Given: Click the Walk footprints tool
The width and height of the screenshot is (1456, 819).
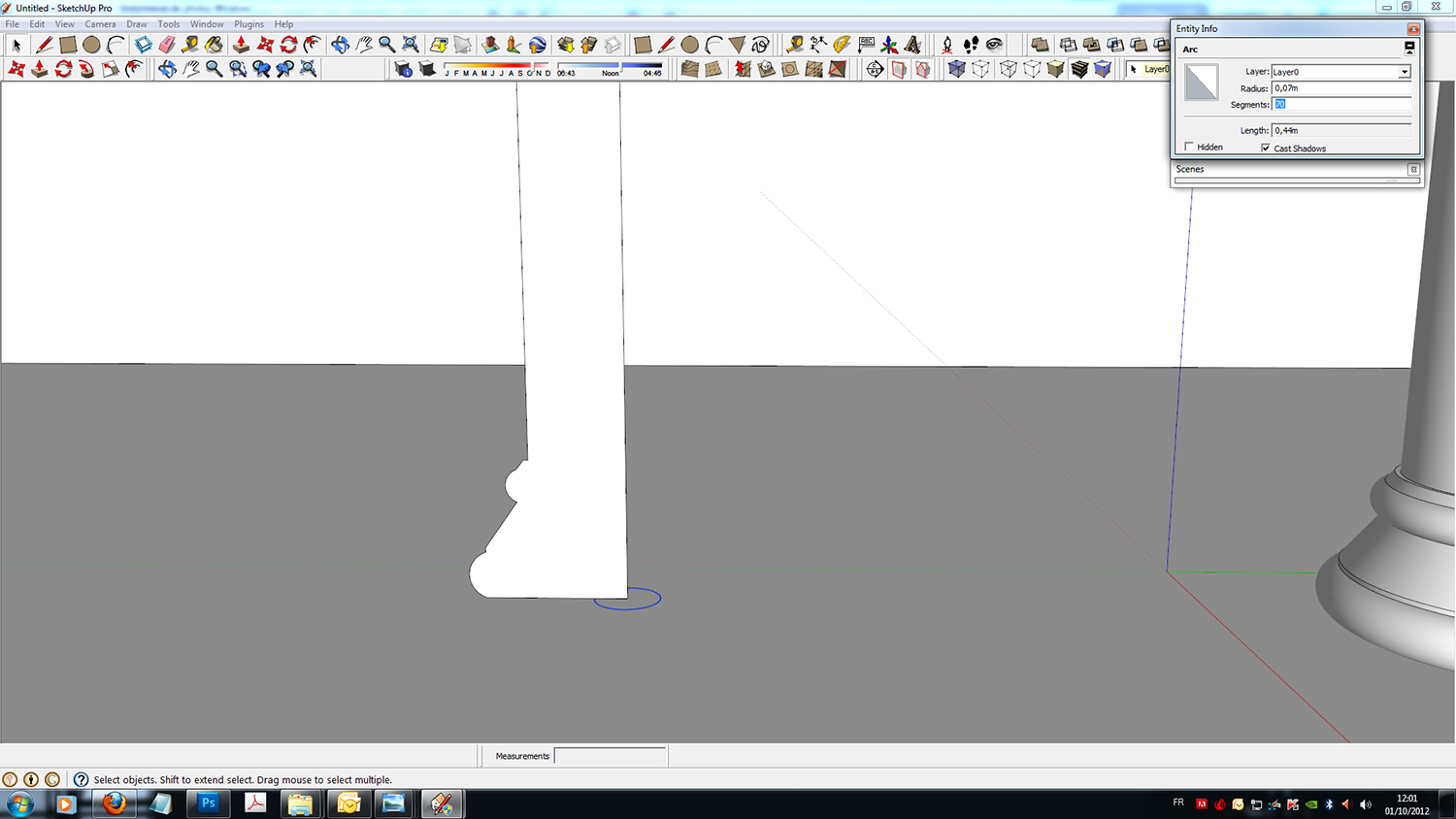Looking at the screenshot, I should point(971,45).
